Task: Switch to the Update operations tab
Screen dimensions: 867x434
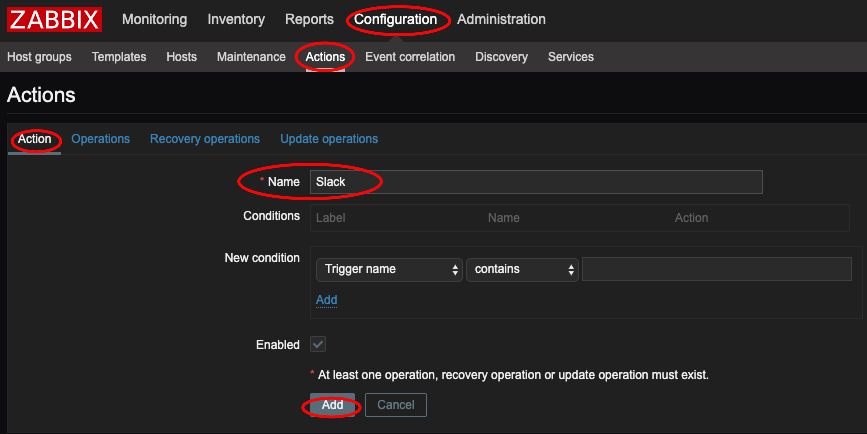Action: pos(329,139)
